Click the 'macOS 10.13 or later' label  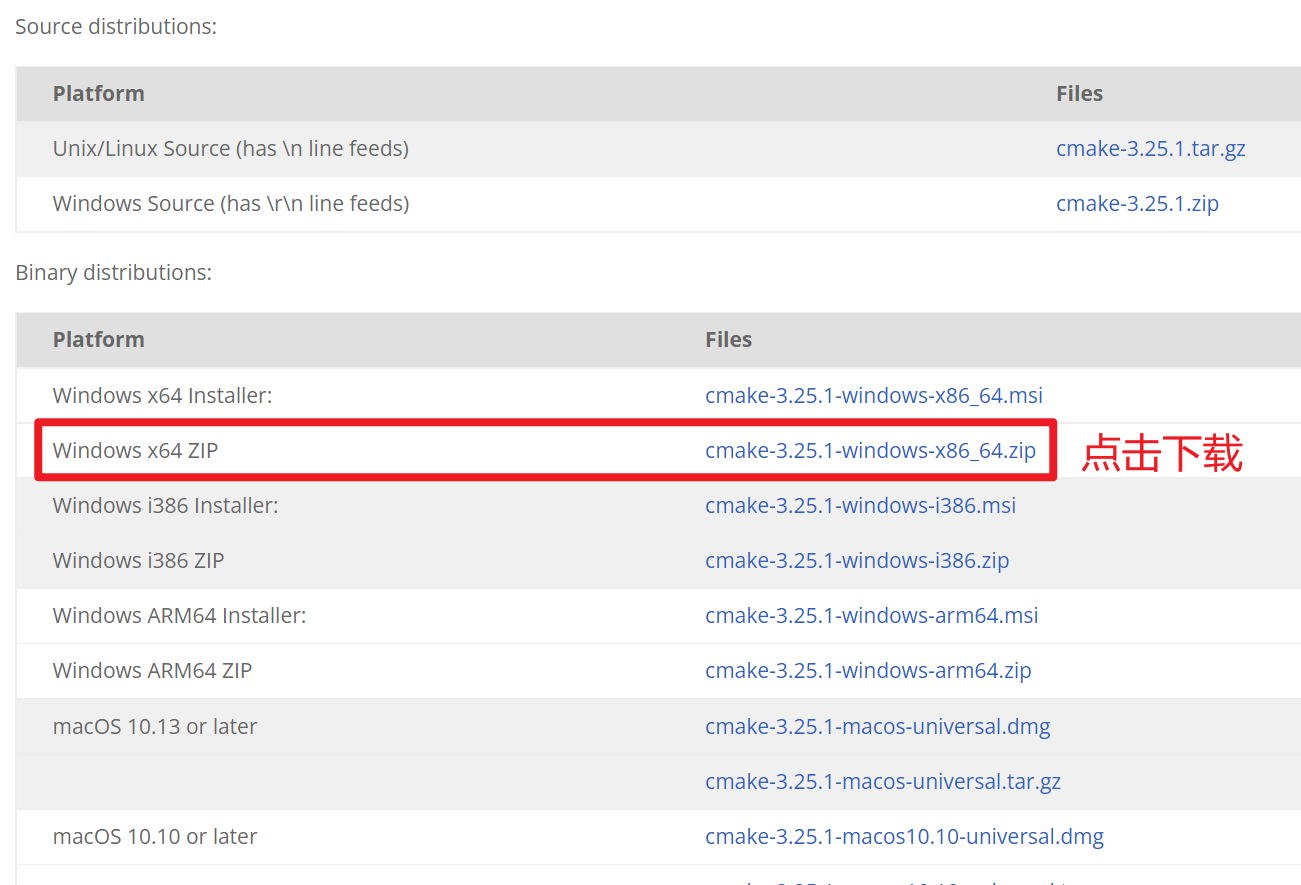[155, 727]
